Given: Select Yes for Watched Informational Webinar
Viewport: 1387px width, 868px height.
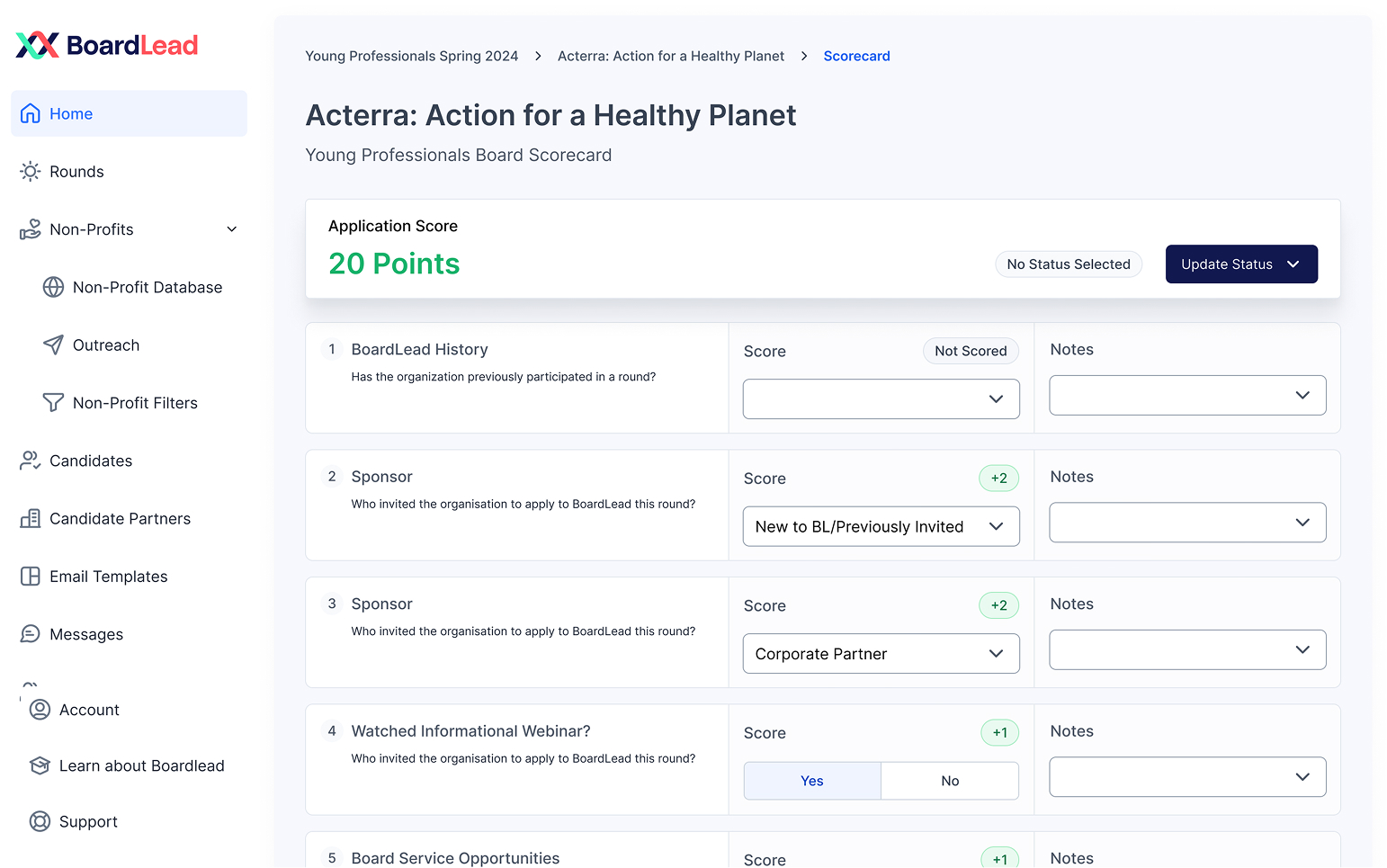Looking at the screenshot, I should [x=811, y=781].
